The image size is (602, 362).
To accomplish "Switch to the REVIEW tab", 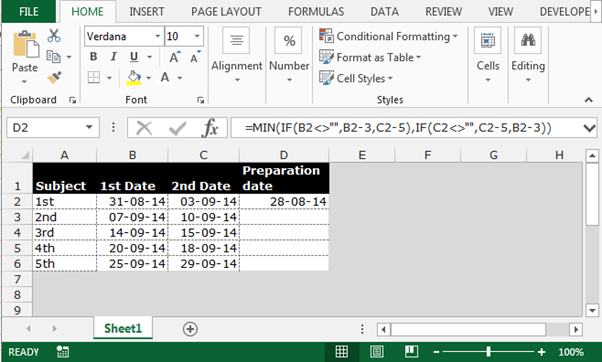I will [443, 12].
